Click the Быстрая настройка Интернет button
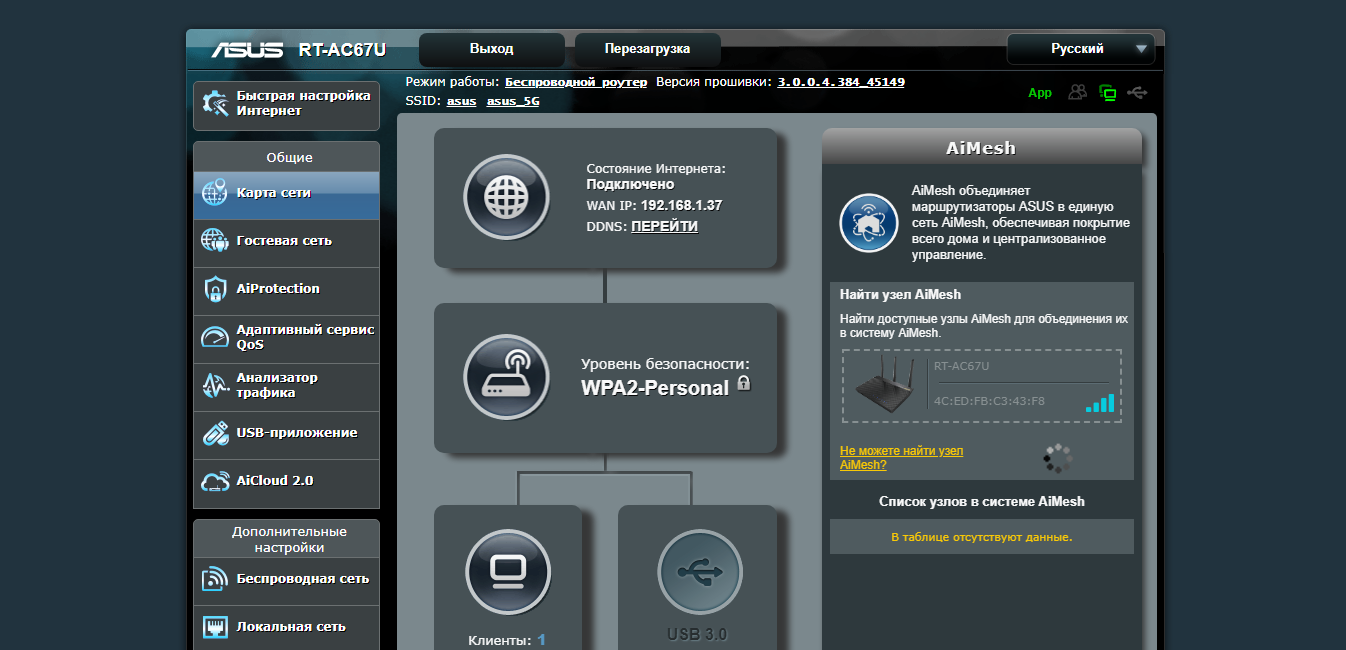 (x=286, y=106)
